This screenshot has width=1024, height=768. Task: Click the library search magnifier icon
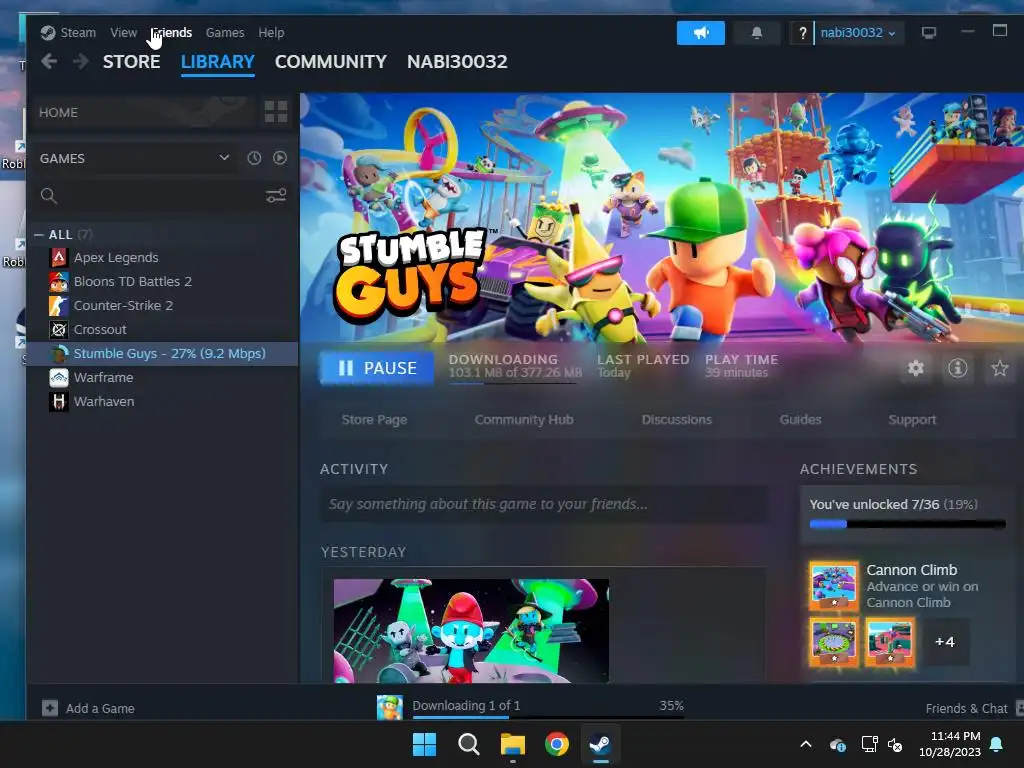48,195
